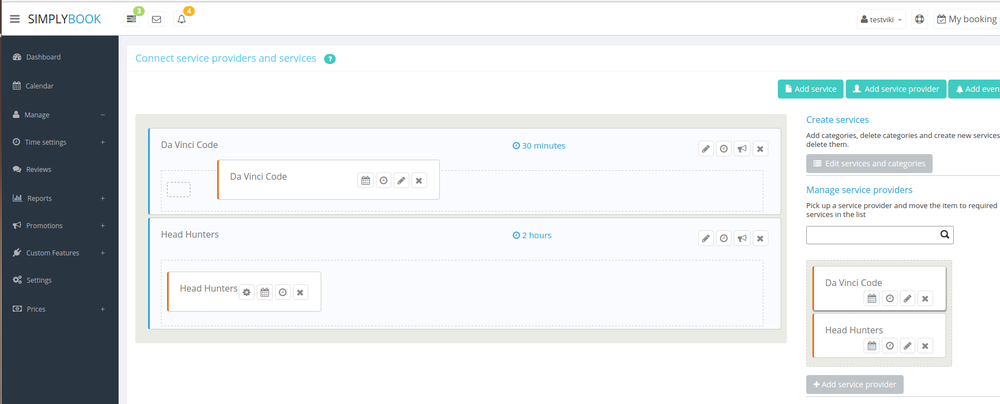Click the hamburger menu icon beside the SimplyBook logo
Image resolution: width=1000 pixels, height=404 pixels.
[x=15, y=19]
